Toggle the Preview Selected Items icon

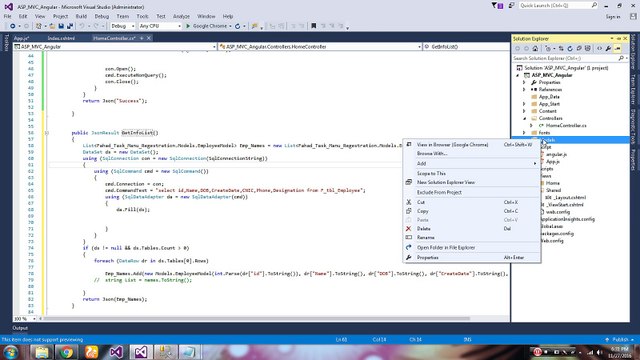pyautogui.click(x=618, y=49)
